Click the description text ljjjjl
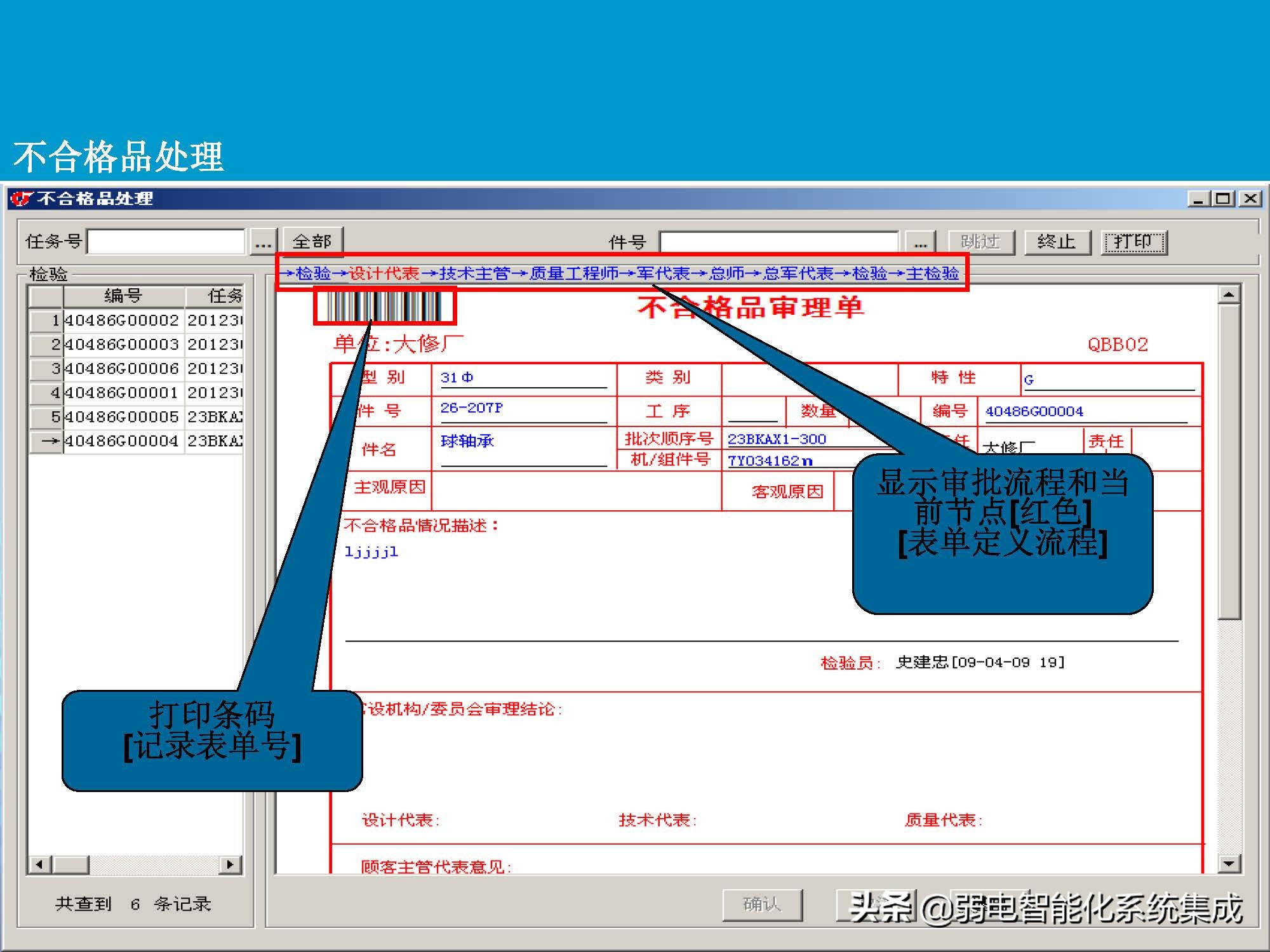 point(371,552)
